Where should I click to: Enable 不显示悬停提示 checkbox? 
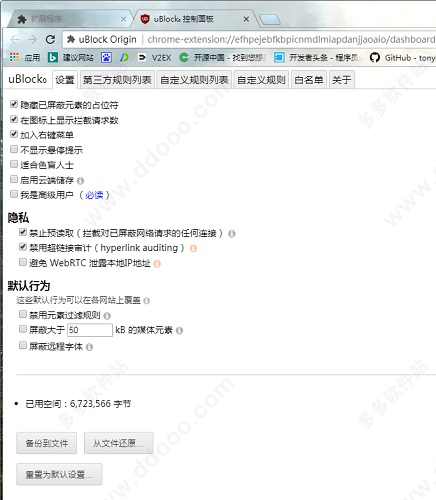point(14,149)
